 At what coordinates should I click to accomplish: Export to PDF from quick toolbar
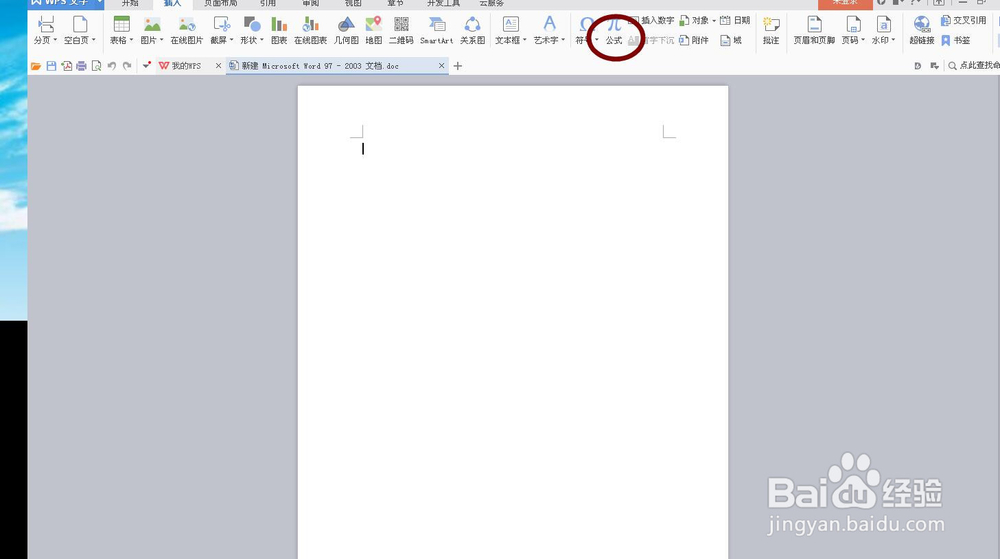click(66, 66)
